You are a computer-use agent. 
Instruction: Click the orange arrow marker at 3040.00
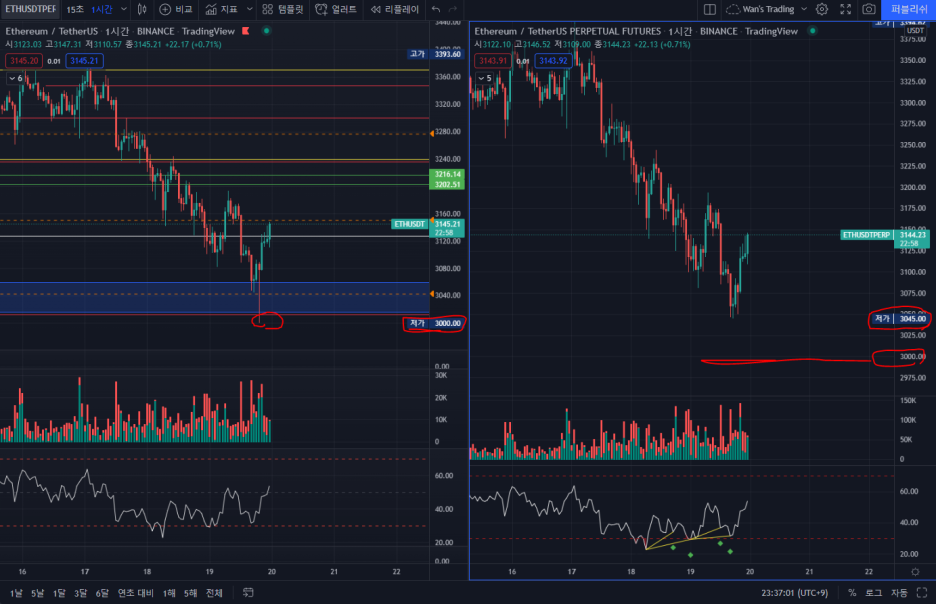pyautogui.click(x=432, y=294)
